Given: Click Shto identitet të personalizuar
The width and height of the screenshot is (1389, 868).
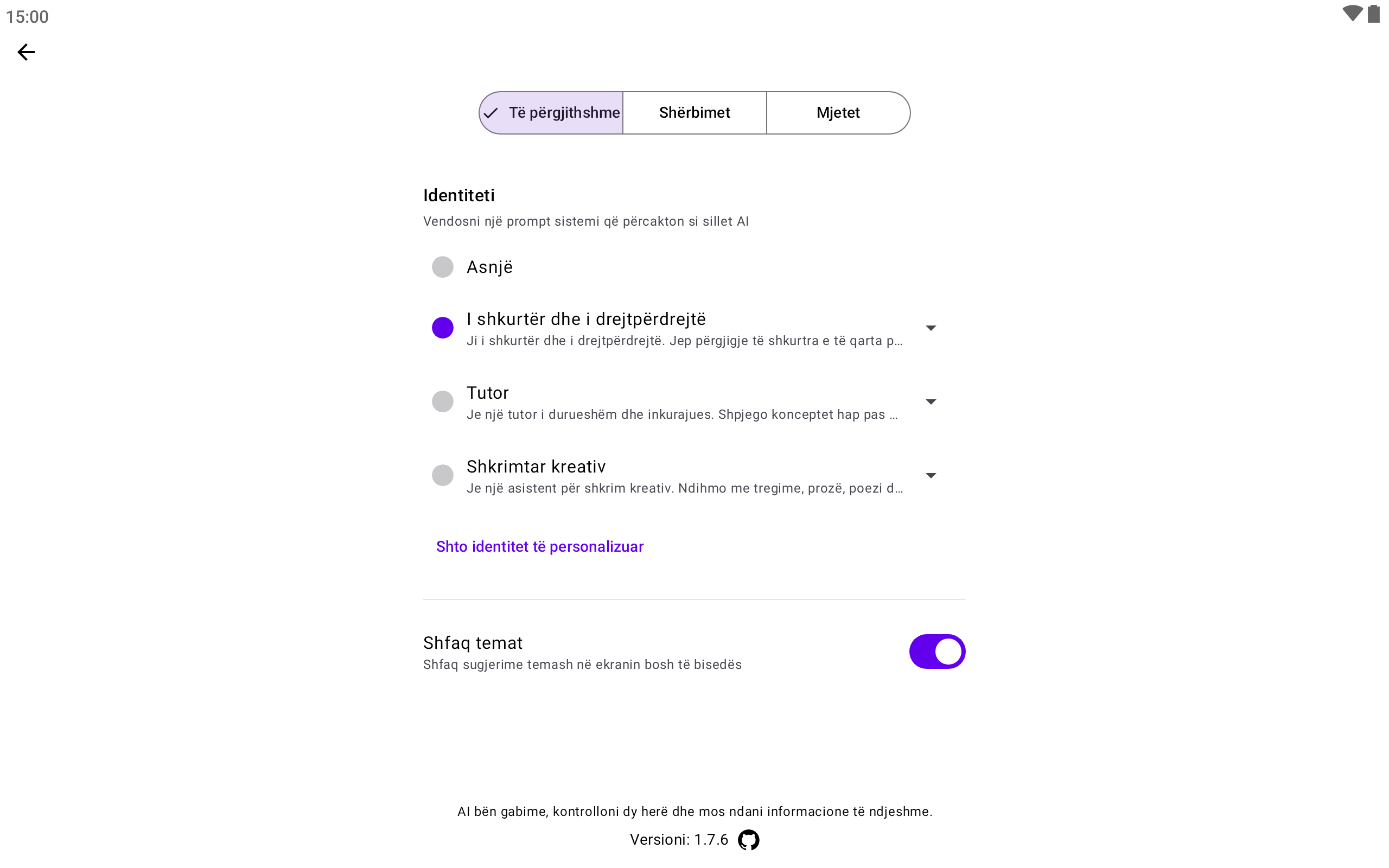Looking at the screenshot, I should click(x=539, y=546).
